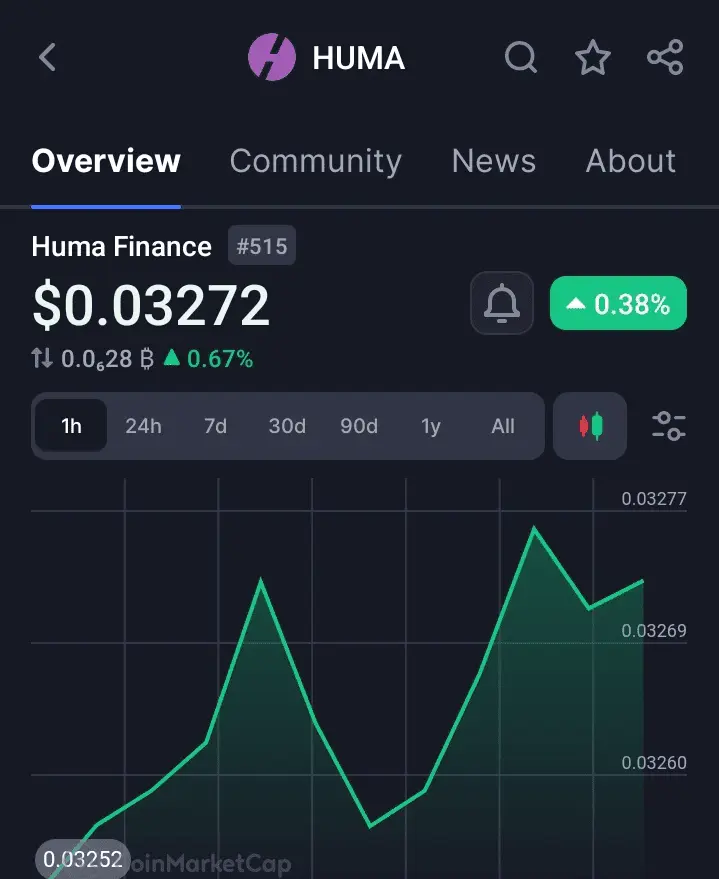The image size is (719, 879).
Task: Tap the highest peak of price line
Action: click(x=534, y=528)
